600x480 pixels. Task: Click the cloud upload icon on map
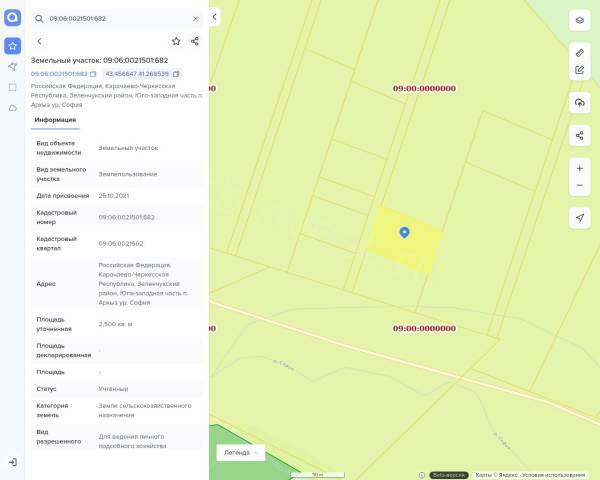click(x=580, y=103)
